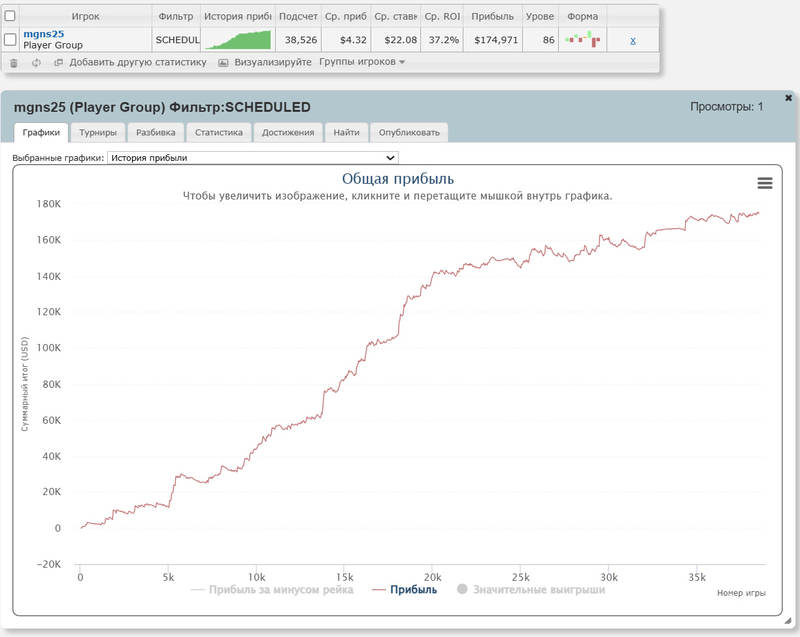Viewport: 800px width, 637px height.
Task: Select the 'Достижения' tab
Action: (289, 132)
